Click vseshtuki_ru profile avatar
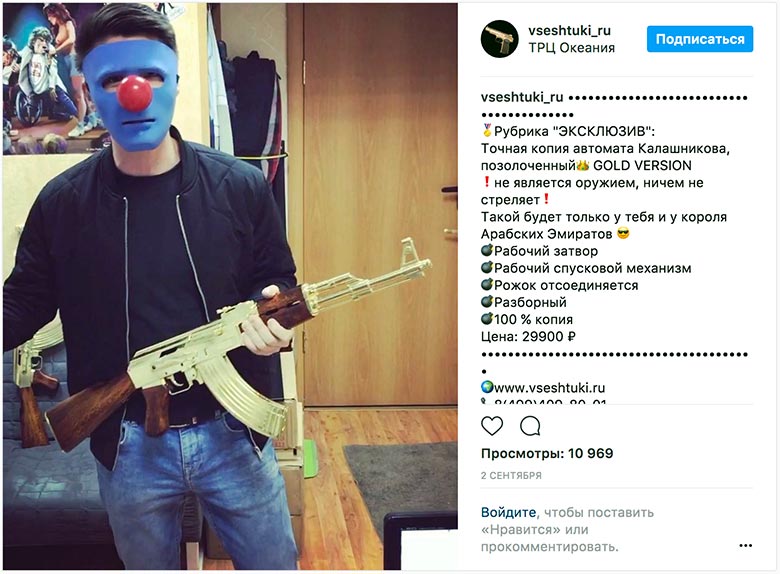The height and width of the screenshot is (574, 780). [499, 39]
